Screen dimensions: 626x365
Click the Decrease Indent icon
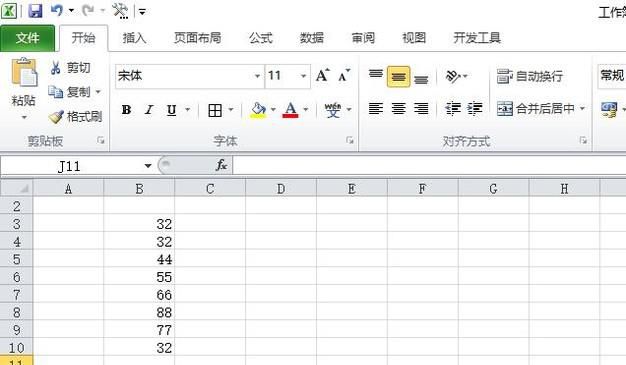tap(453, 109)
